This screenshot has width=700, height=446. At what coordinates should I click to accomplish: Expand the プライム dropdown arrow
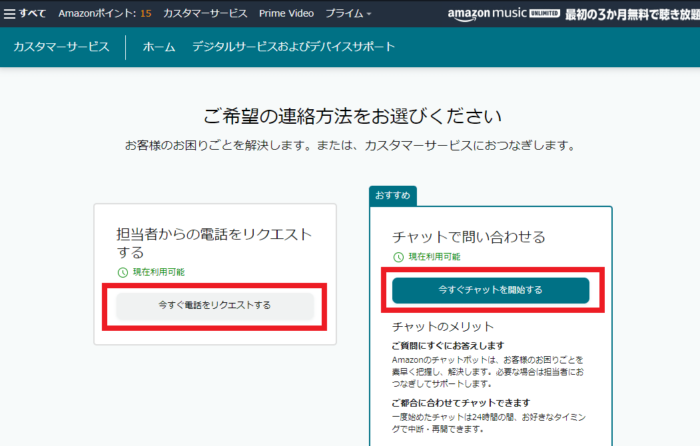[369, 14]
